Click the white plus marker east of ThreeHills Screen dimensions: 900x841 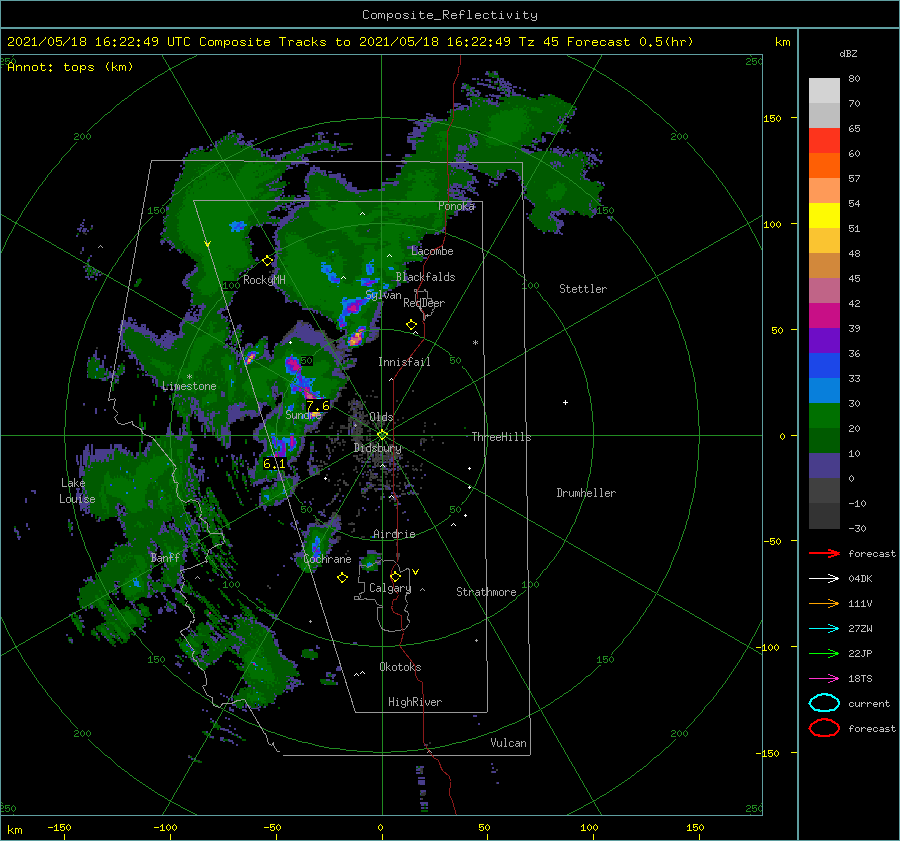pyautogui.click(x=565, y=402)
